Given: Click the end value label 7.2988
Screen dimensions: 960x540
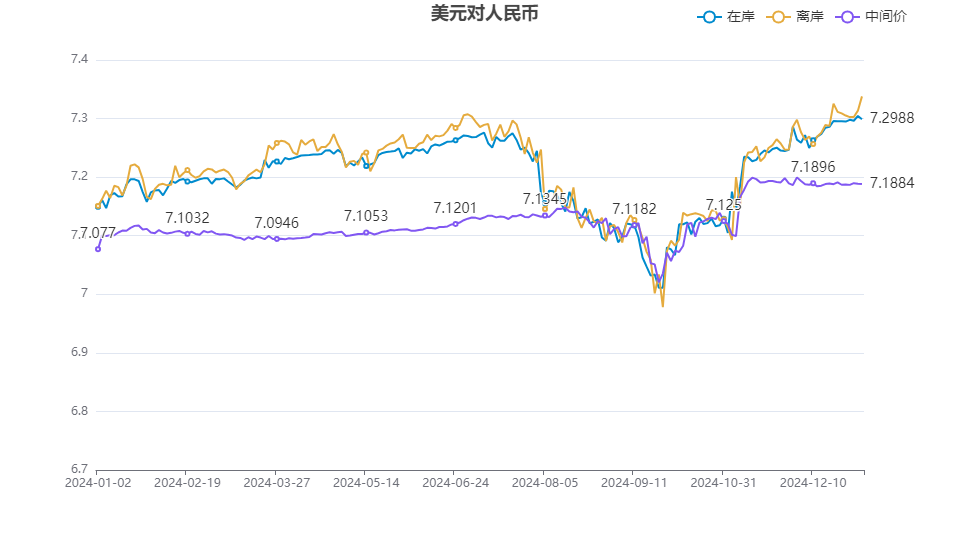Looking at the screenshot, I should (892, 118).
